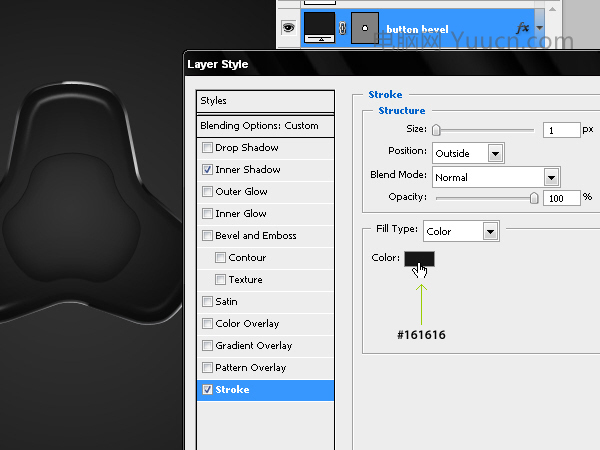Enable the Outer Glow checkbox
This screenshot has height=450, width=600.
point(207,191)
